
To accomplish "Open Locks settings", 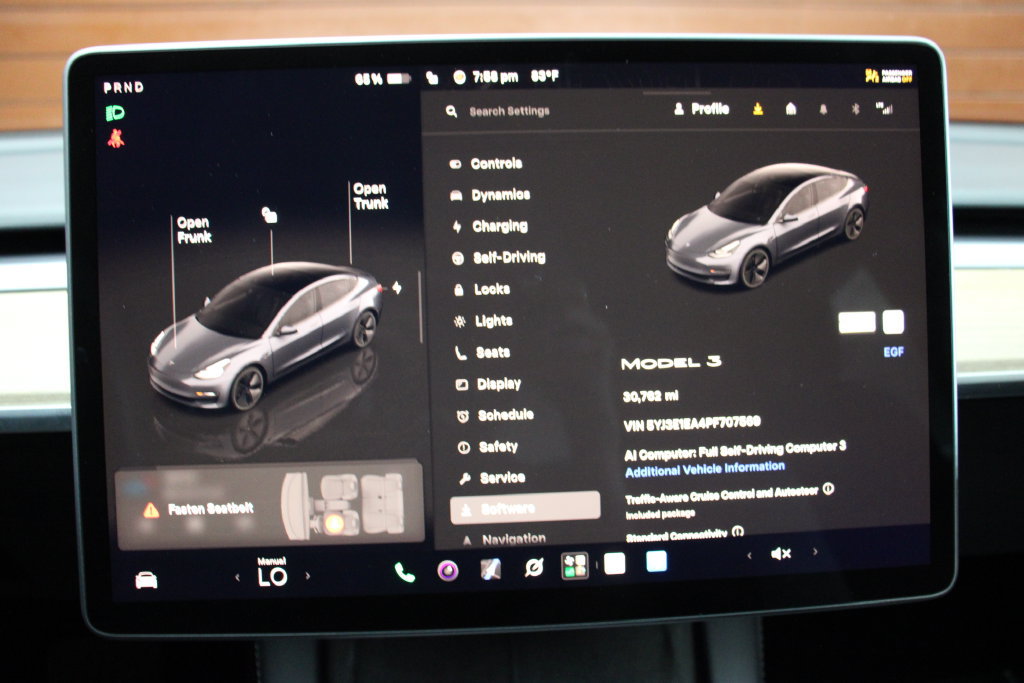I will pos(482,289).
